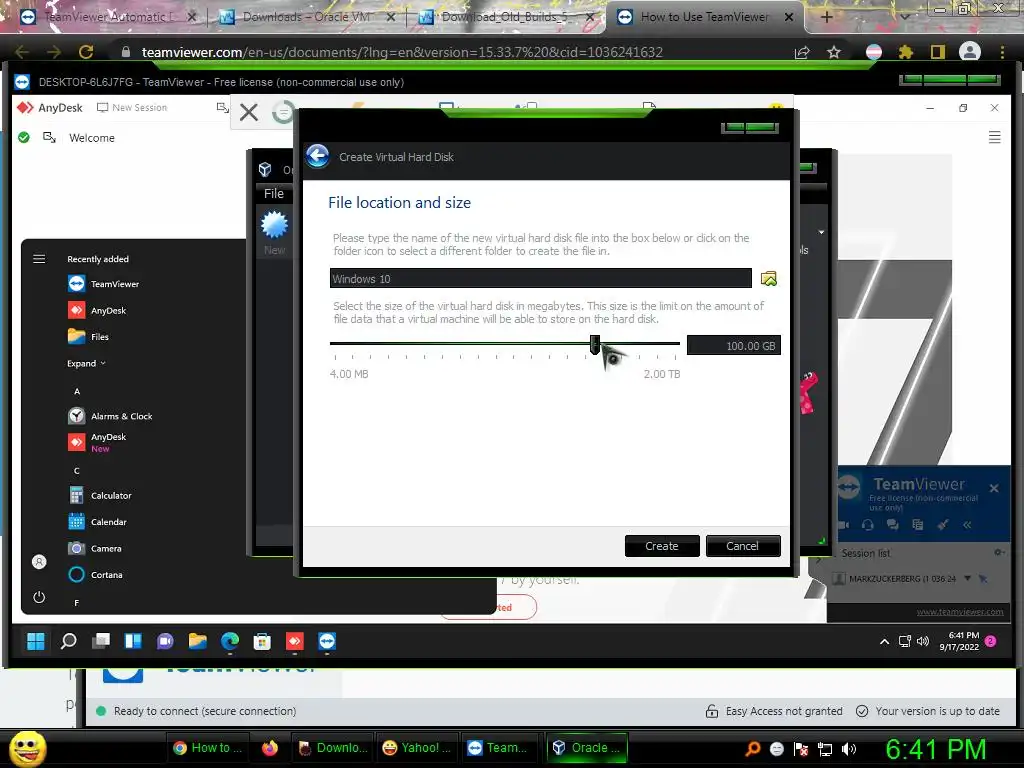Click AnyDesk icon on remote taskbar
The width and height of the screenshot is (1024, 768).
[295, 641]
